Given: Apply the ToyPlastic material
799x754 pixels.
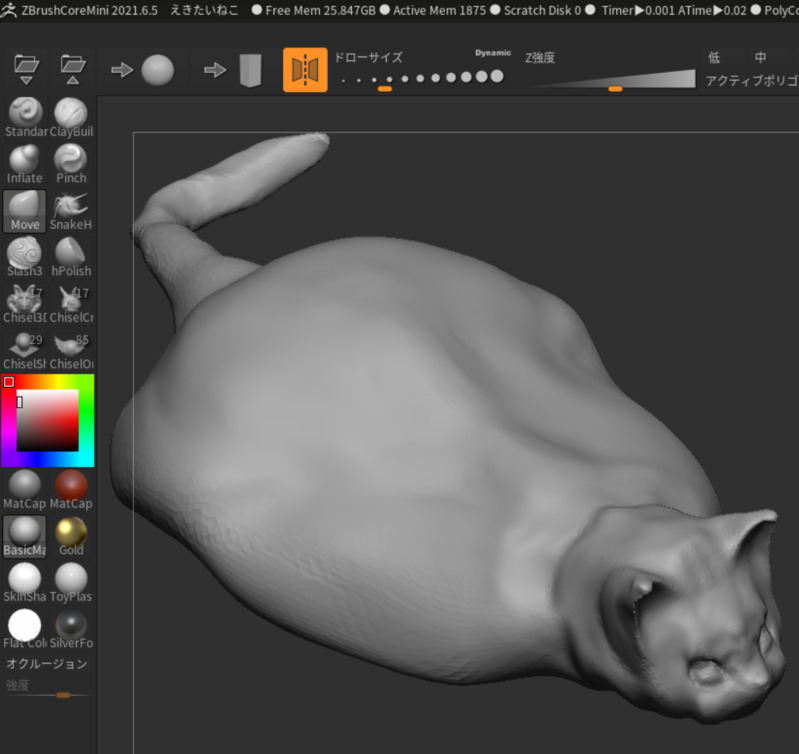Looking at the screenshot, I should tap(71, 582).
